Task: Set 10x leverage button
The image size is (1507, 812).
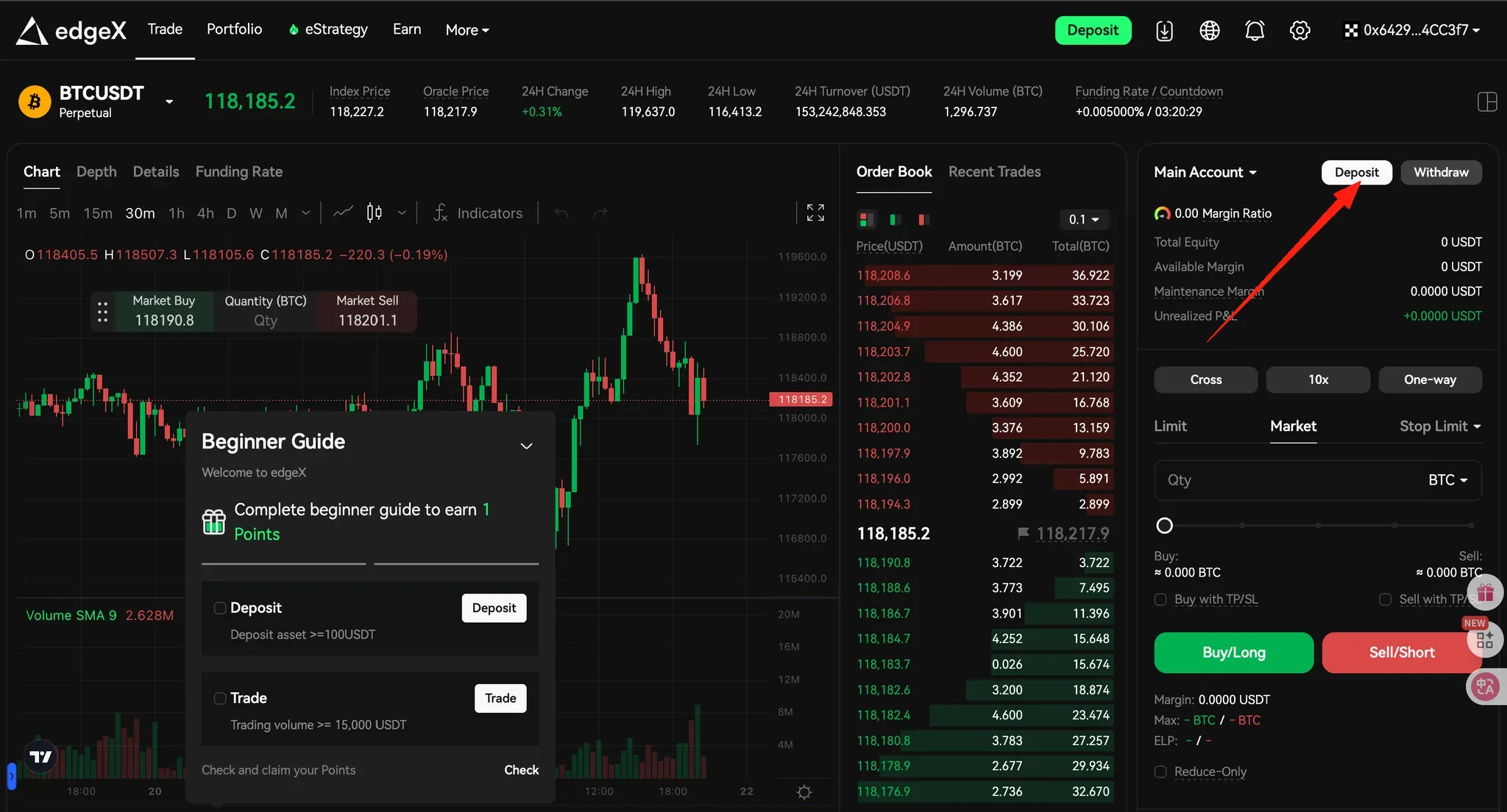Action: [1318, 380]
